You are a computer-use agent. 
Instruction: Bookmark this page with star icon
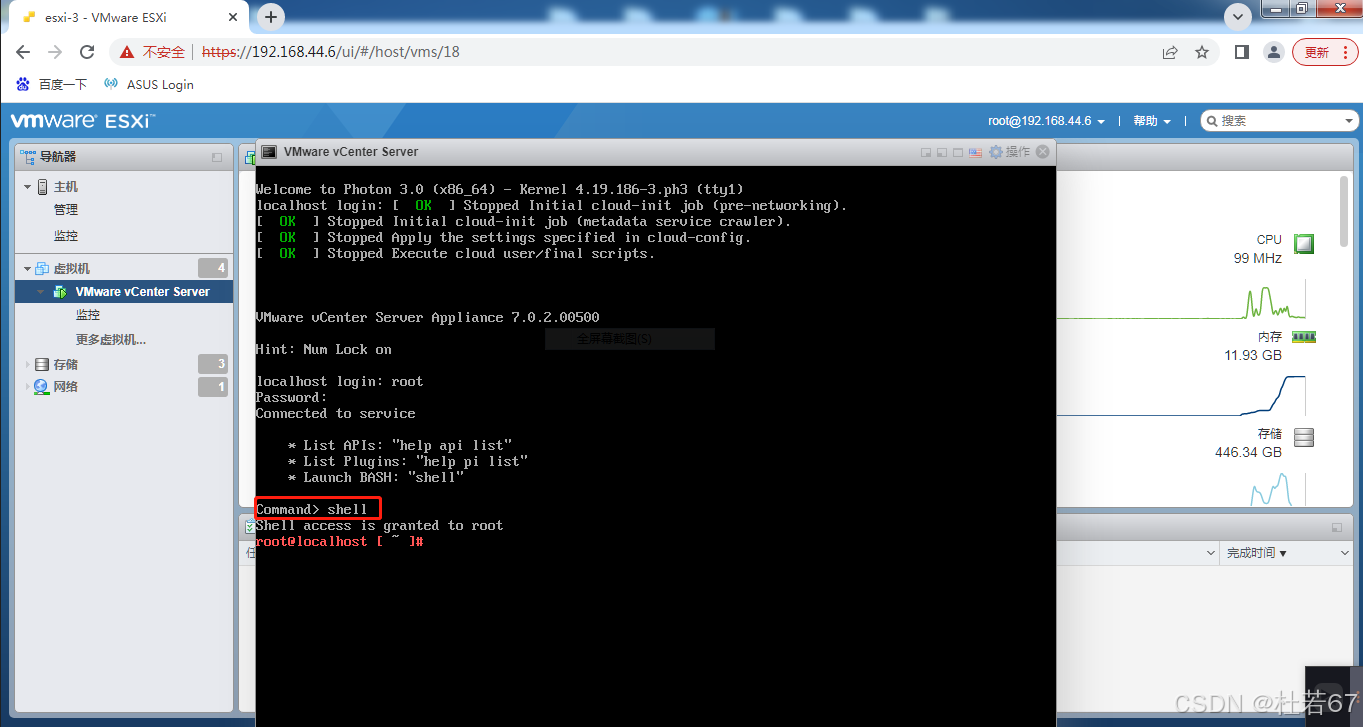click(x=1202, y=52)
